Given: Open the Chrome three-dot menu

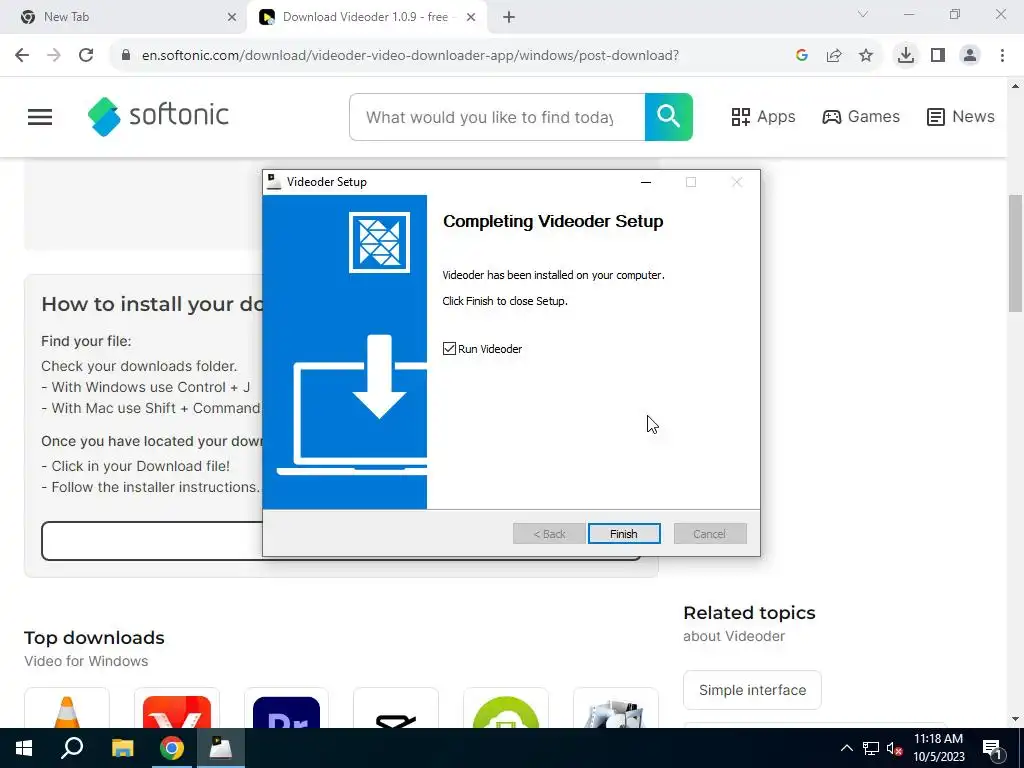Looking at the screenshot, I should 1002,55.
